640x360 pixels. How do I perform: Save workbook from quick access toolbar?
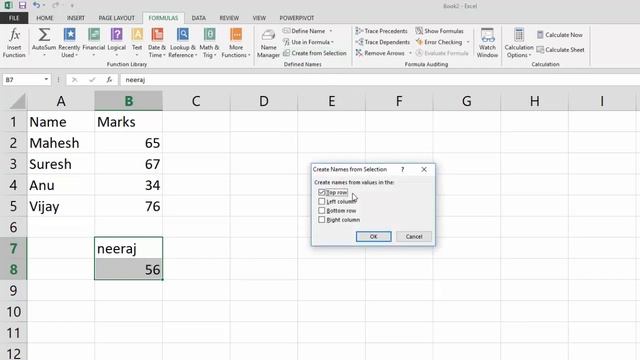click(22, 5)
